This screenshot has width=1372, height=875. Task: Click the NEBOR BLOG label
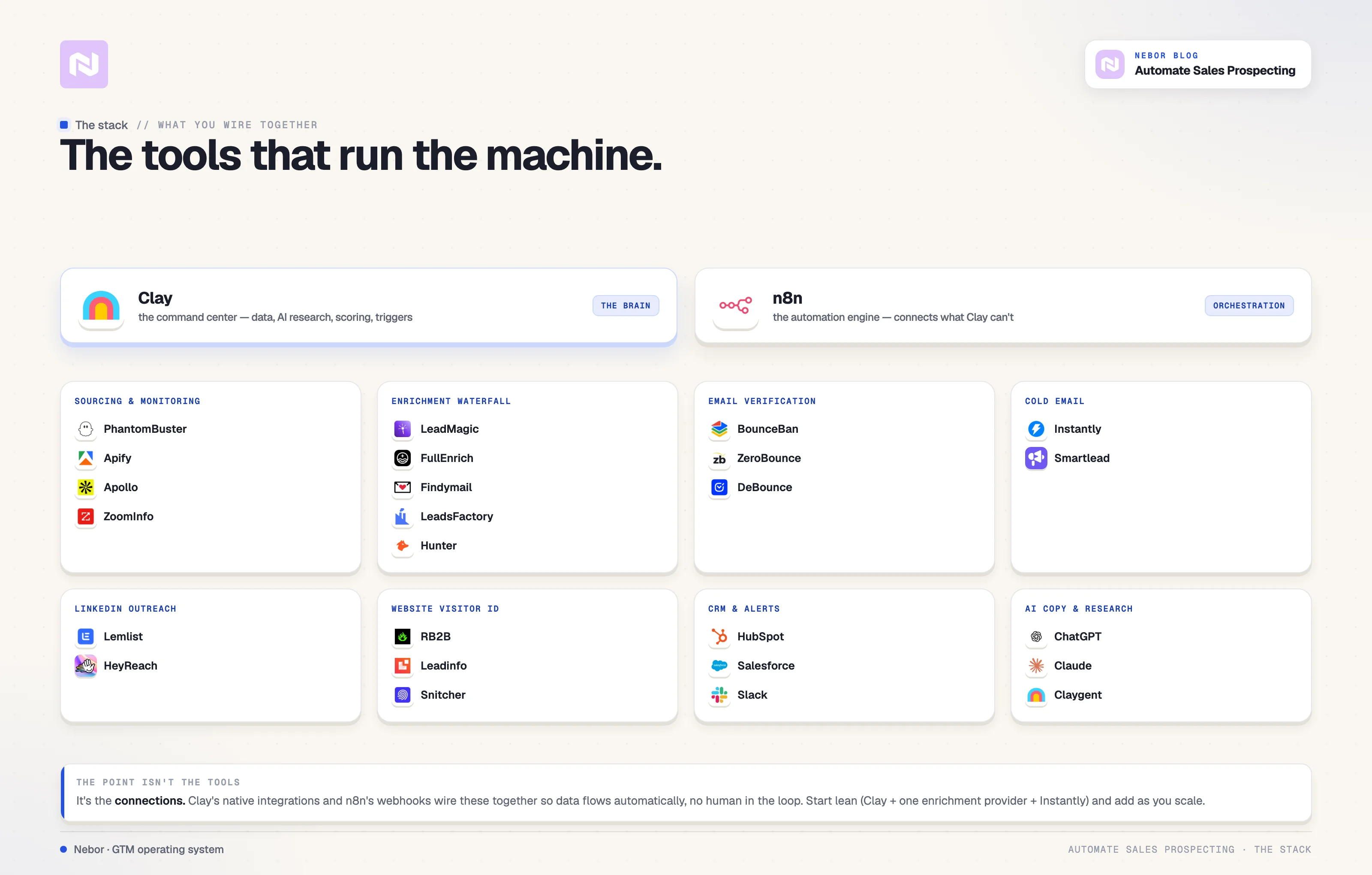tap(1166, 55)
